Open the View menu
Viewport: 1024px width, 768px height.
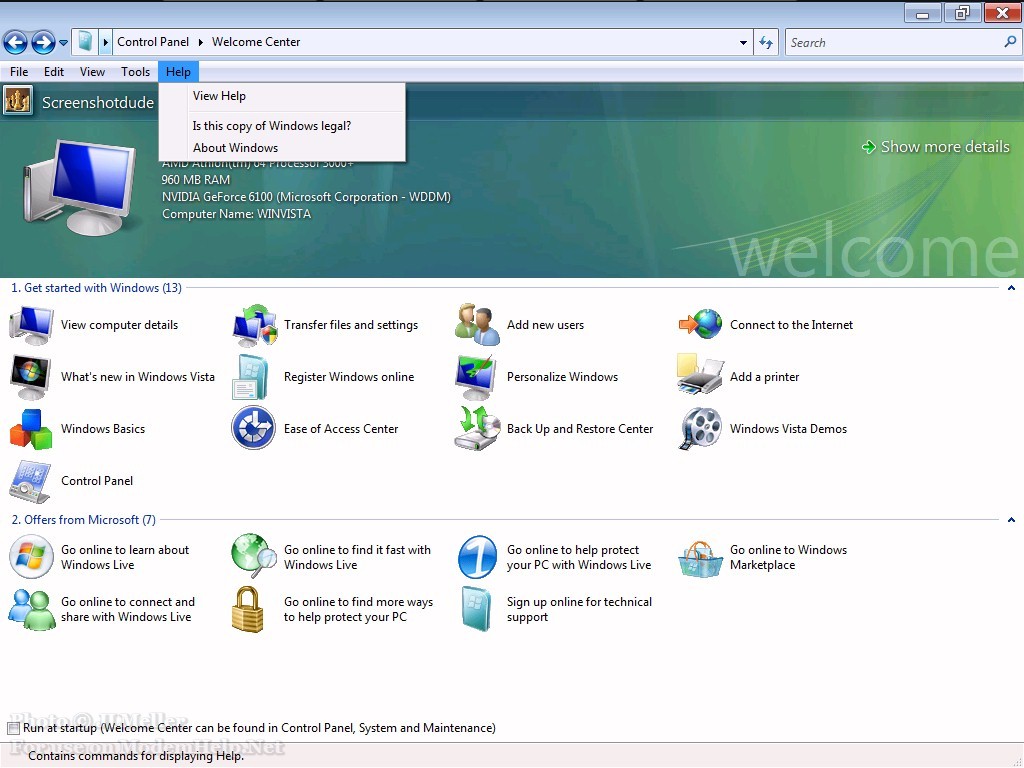click(92, 72)
